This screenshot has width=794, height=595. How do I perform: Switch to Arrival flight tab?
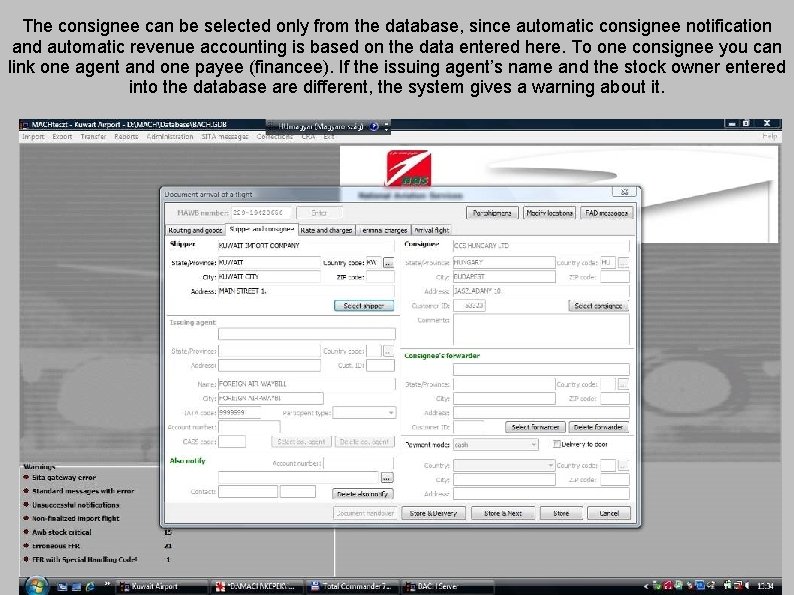click(x=431, y=230)
